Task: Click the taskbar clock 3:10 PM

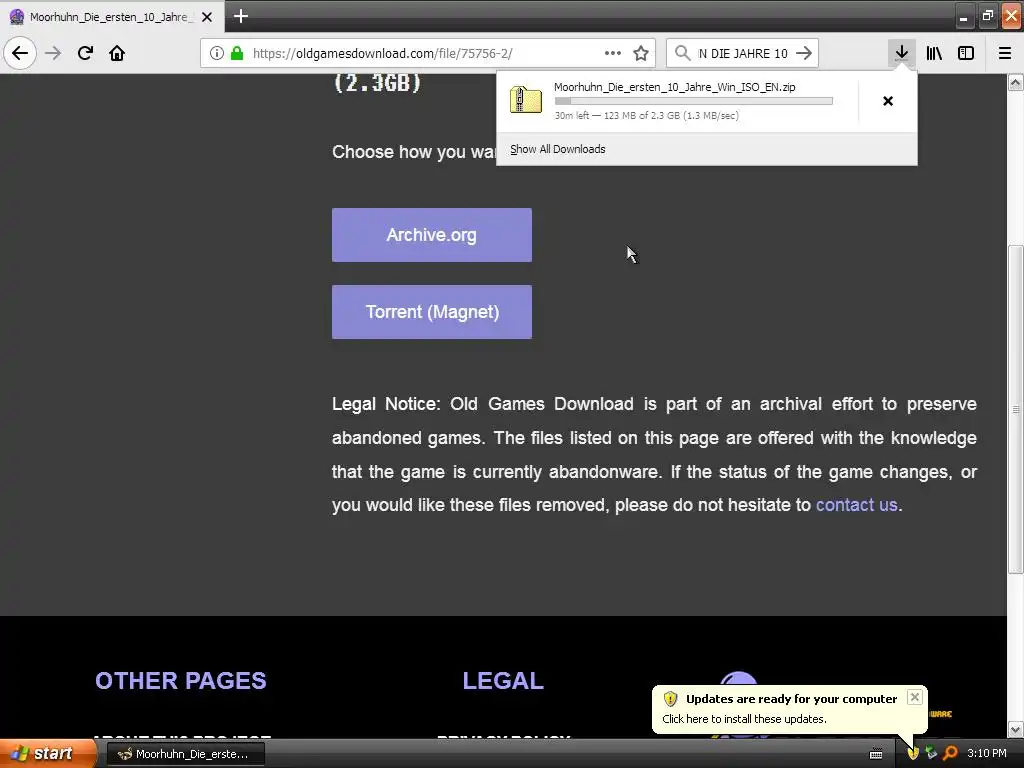Action: pyautogui.click(x=987, y=754)
